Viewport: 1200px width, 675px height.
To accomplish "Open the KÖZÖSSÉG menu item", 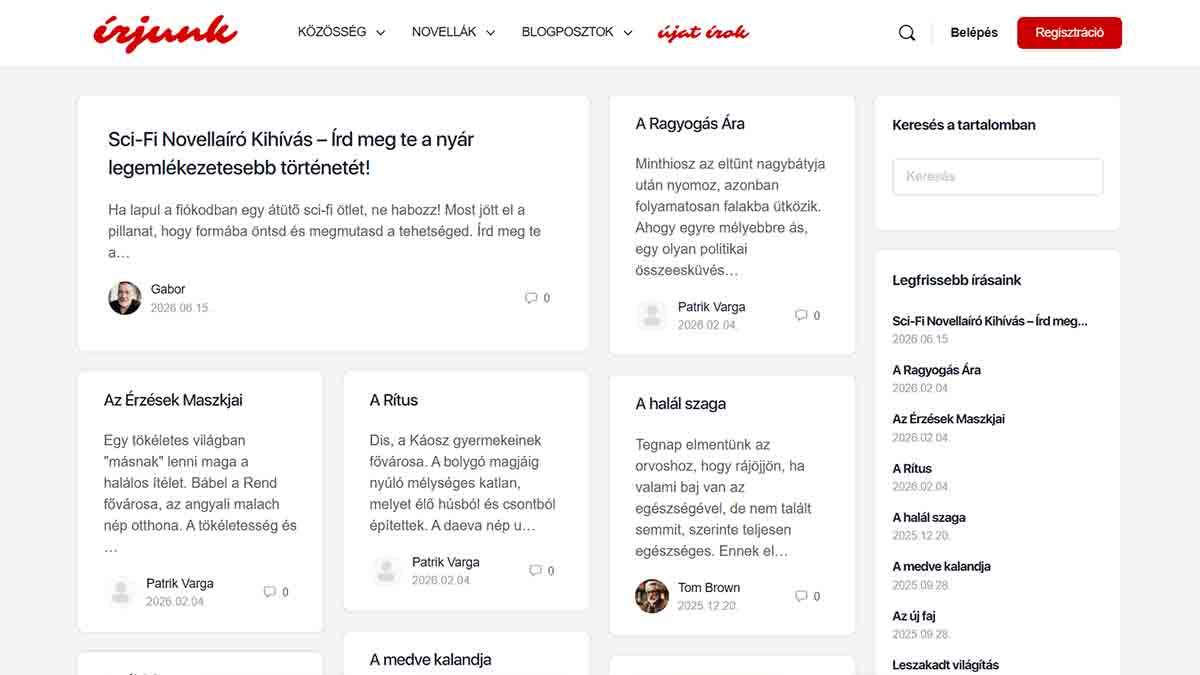I will coord(332,32).
